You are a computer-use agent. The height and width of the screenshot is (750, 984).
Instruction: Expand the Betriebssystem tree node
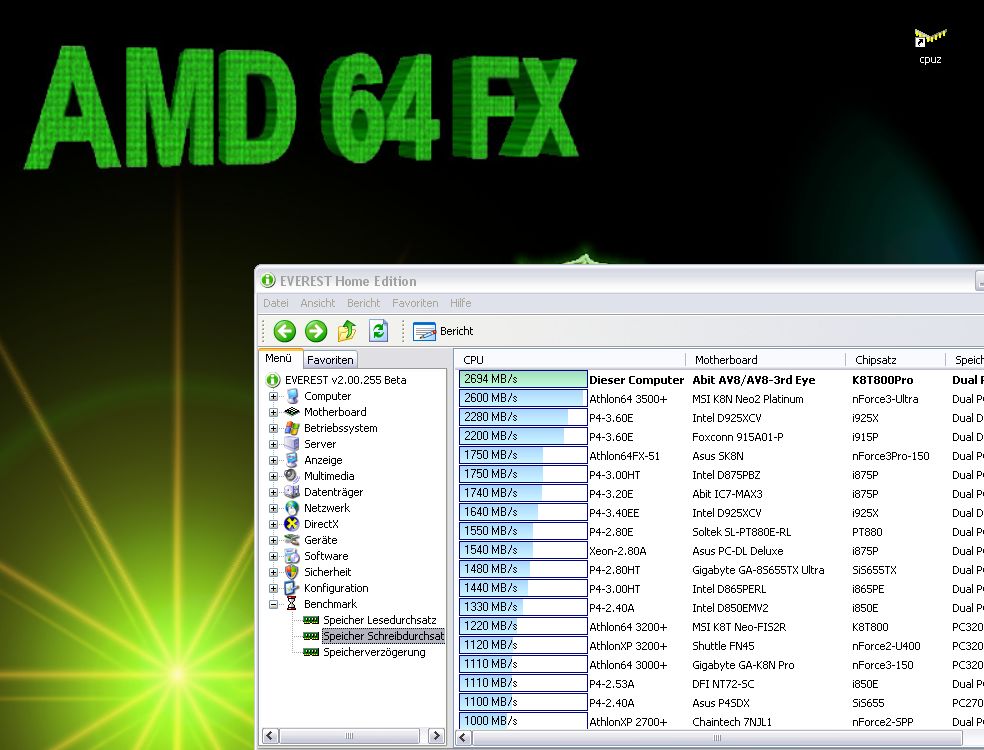click(x=274, y=429)
